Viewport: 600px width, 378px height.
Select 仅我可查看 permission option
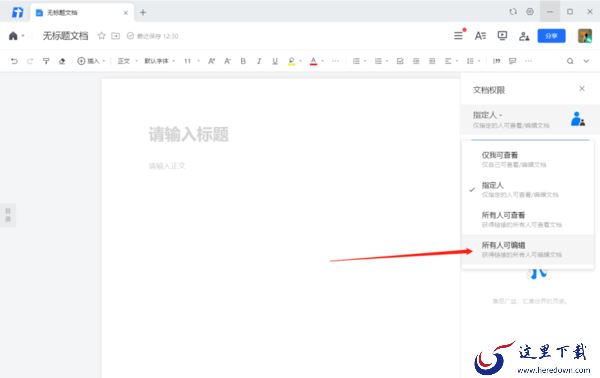tap(528, 159)
